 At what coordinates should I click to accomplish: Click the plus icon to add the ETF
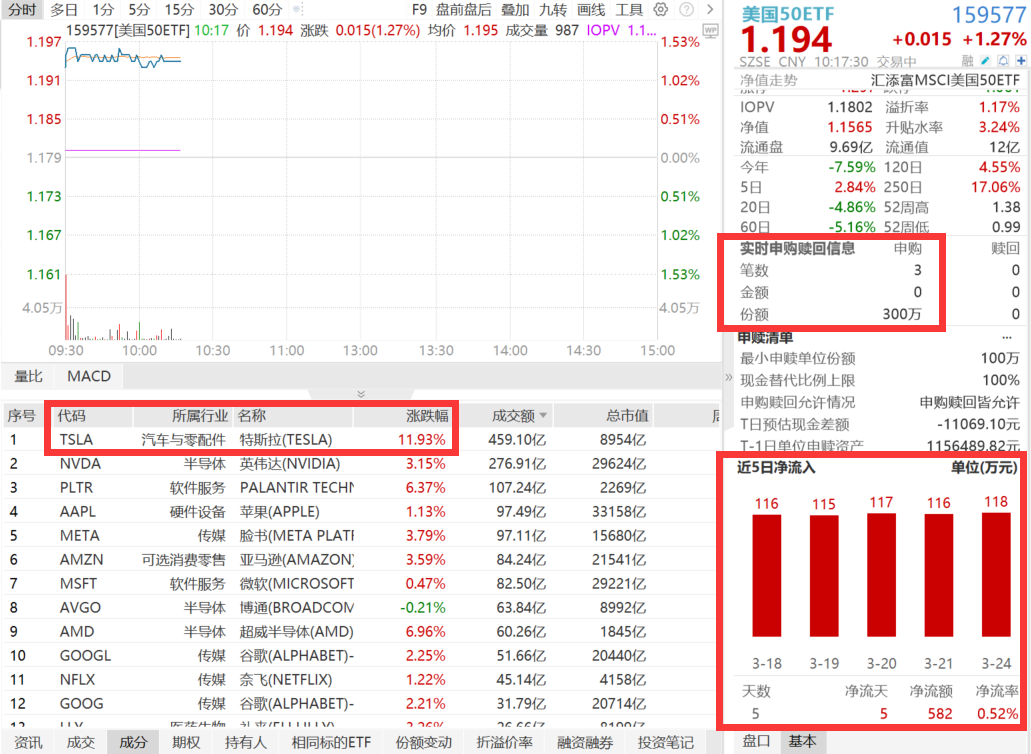tap(1021, 60)
